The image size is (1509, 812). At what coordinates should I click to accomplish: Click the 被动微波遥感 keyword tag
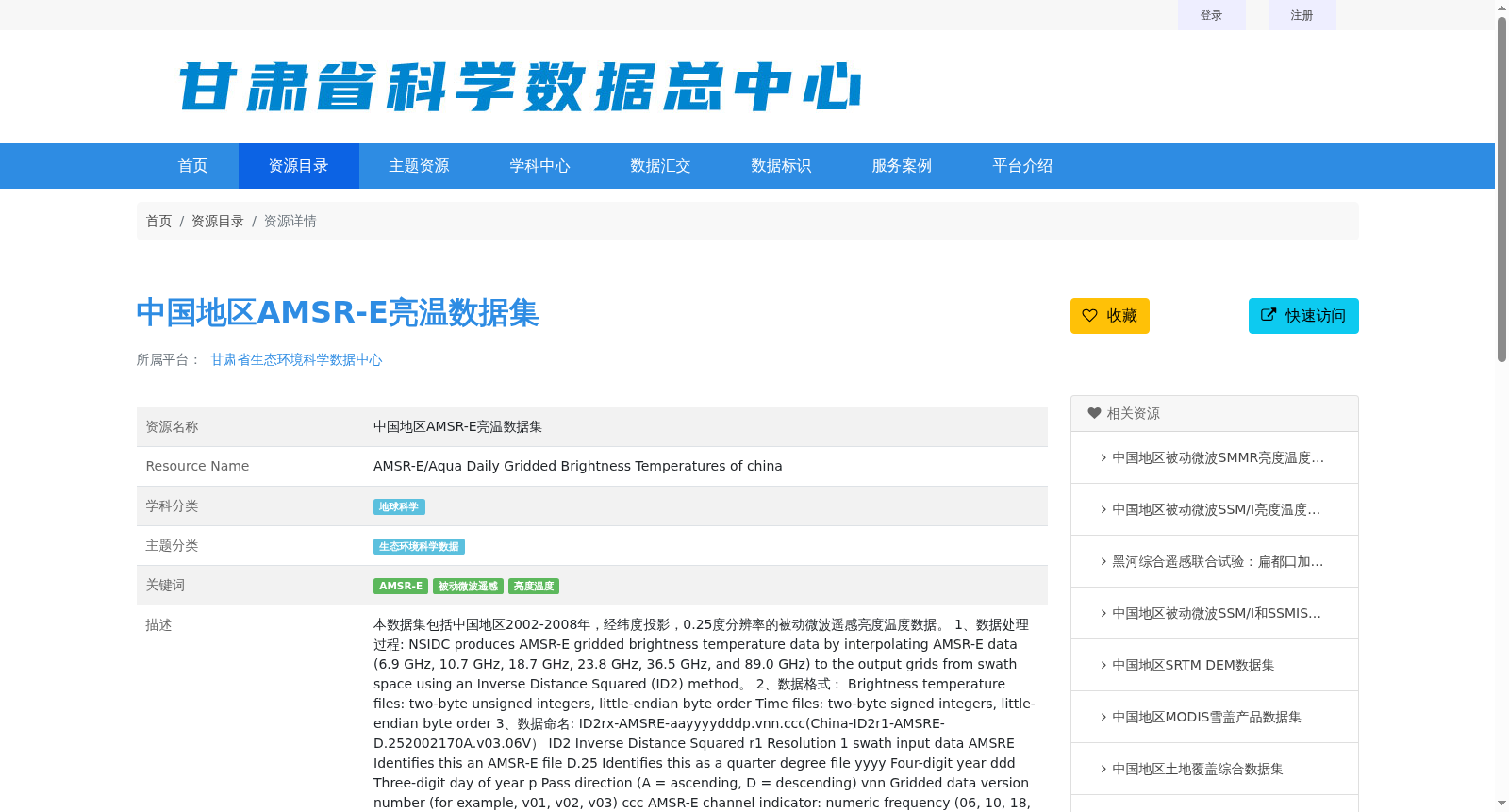(468, 586)
